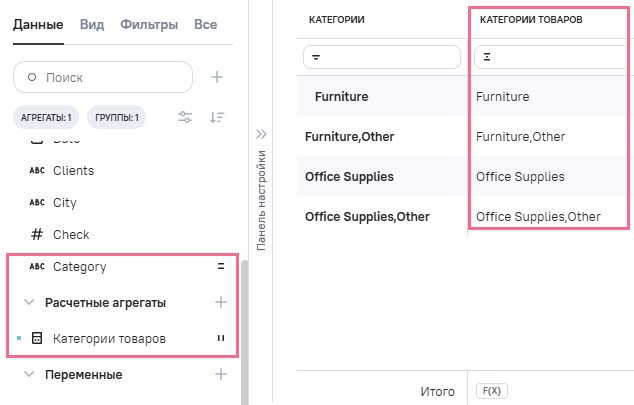
Task: Collapse the Переменные section
Action: [29, 374]
